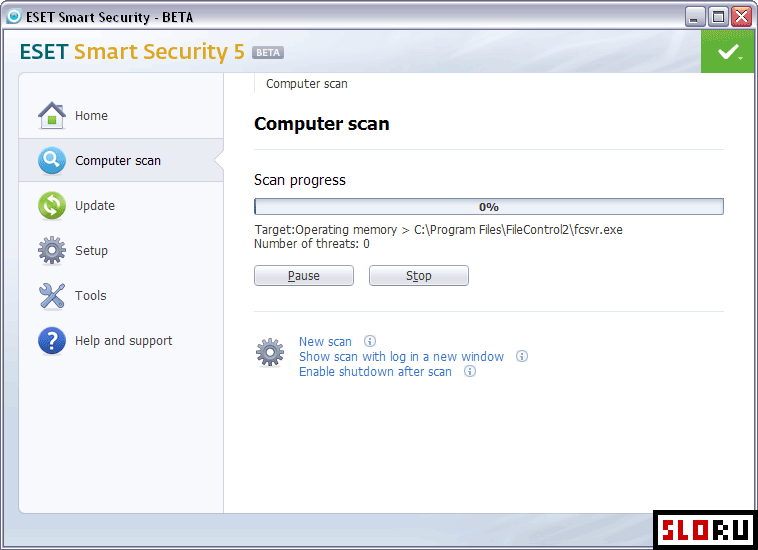Show scan with log in a new window
Screen dimensions: 758x550
pos(401,357)
